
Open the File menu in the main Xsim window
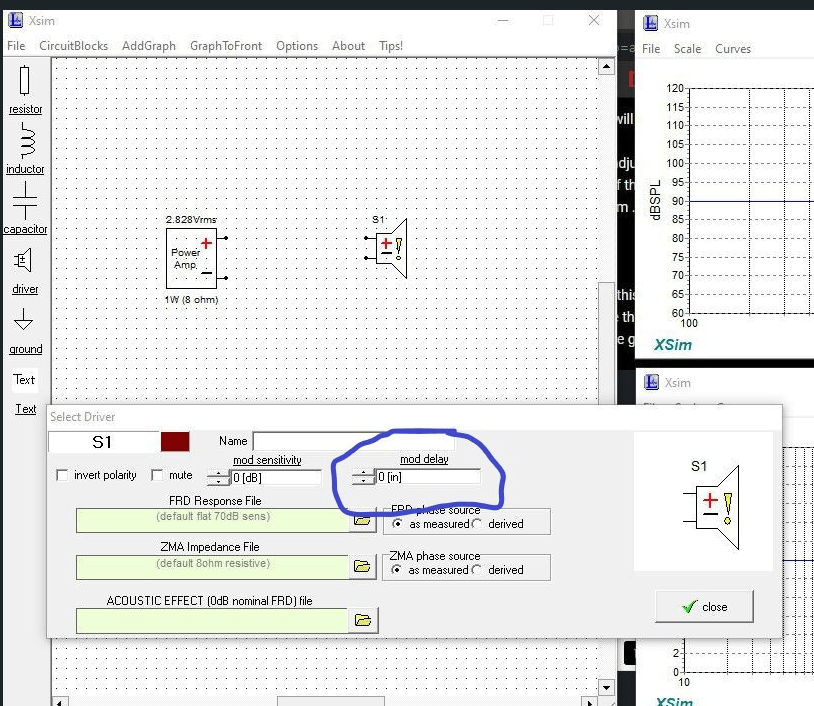tap(16, 46)
